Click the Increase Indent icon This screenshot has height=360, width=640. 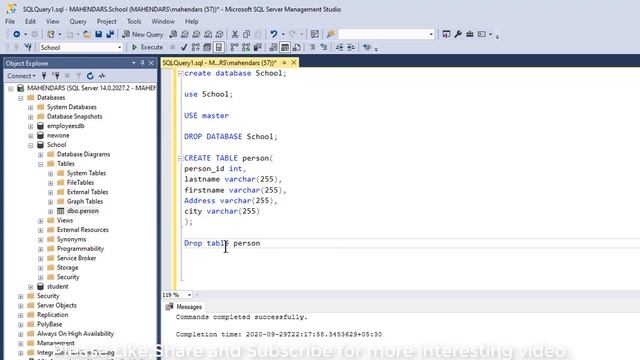click(351, 47)
